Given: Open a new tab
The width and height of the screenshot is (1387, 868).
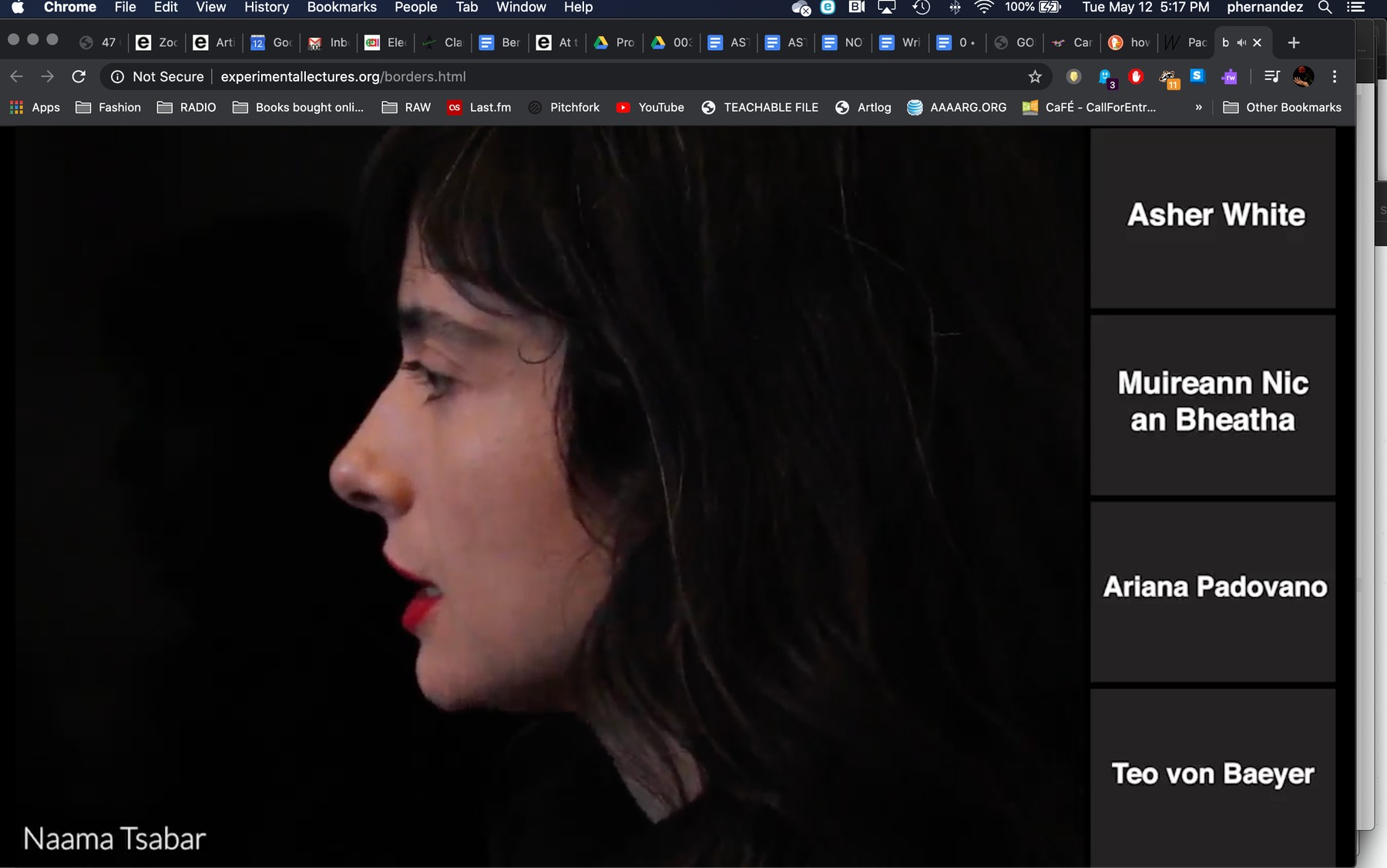Looking at the screenshot, I should tap(1294, 42).
